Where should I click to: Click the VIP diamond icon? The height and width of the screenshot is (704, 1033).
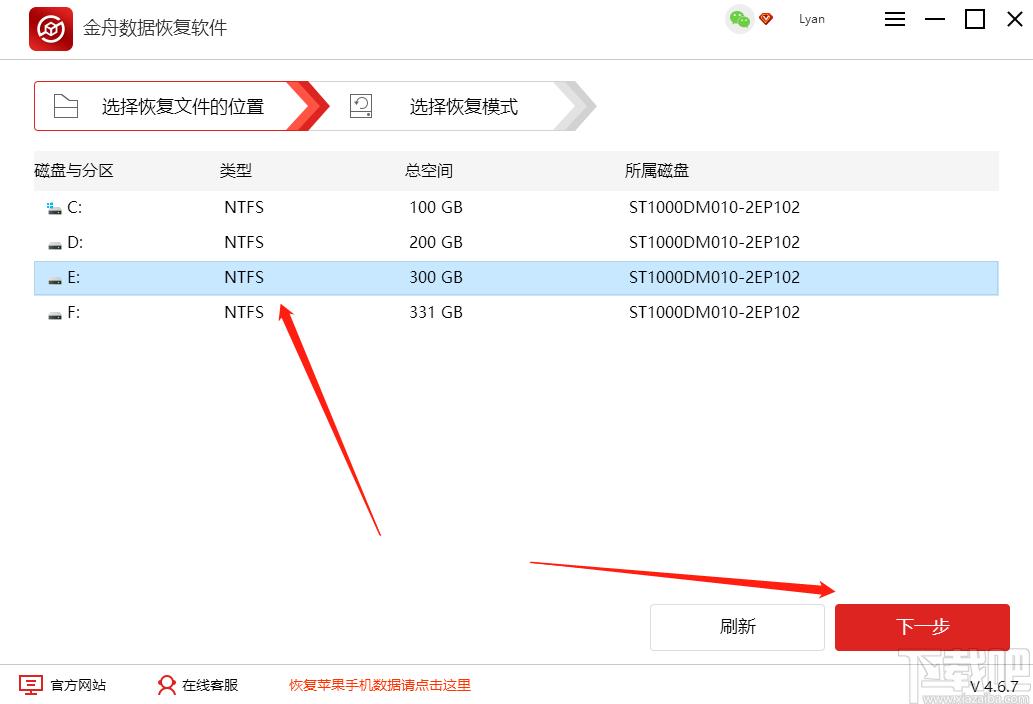pos(766,19)
